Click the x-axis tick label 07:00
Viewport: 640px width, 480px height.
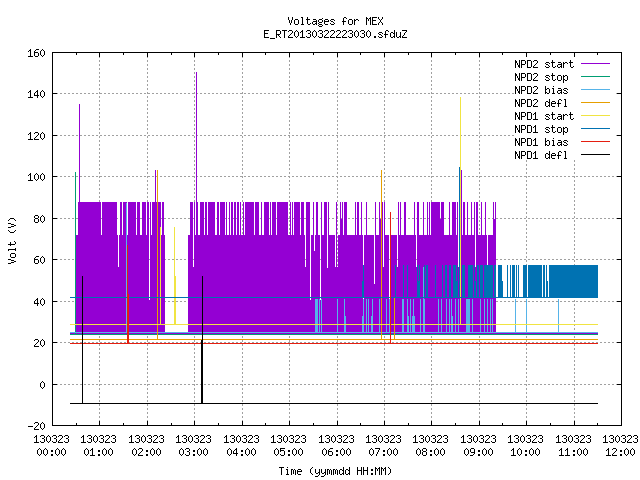point(383,452)
